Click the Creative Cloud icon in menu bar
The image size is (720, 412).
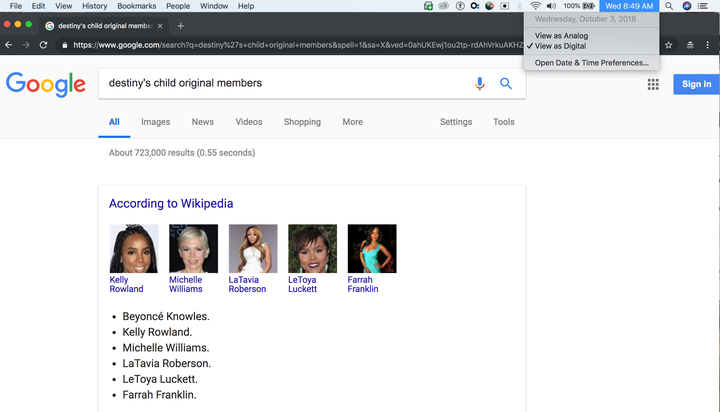(x=443, y=6)
